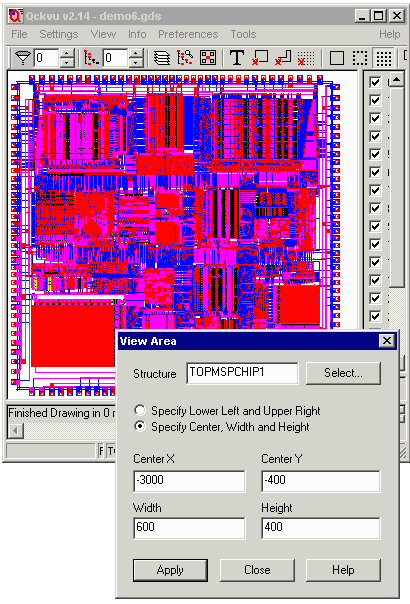The image size is (410, 604).
Task: Select the dashed outline display mode icon
Action: [x=360, y=58]
